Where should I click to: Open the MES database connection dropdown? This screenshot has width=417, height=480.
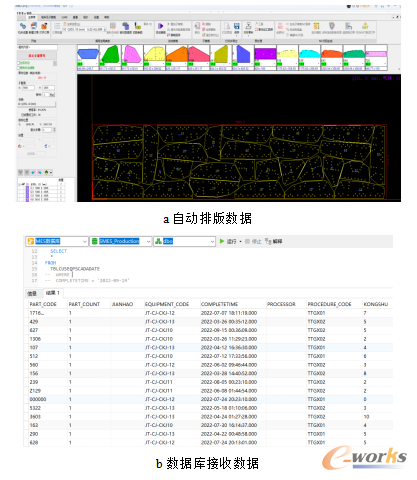[57, 241]
